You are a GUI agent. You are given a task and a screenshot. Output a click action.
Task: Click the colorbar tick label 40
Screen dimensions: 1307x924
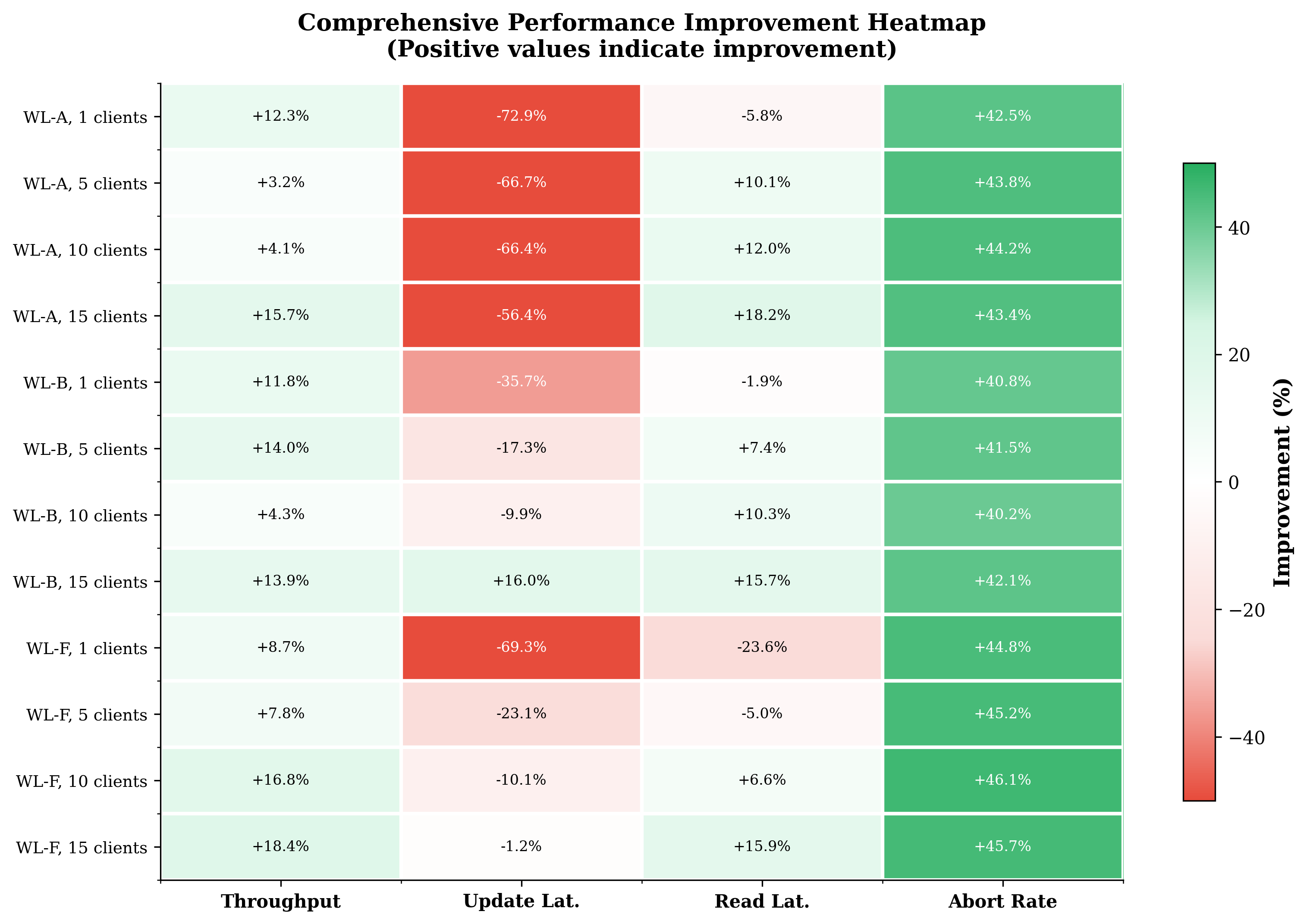point(1239,228)
